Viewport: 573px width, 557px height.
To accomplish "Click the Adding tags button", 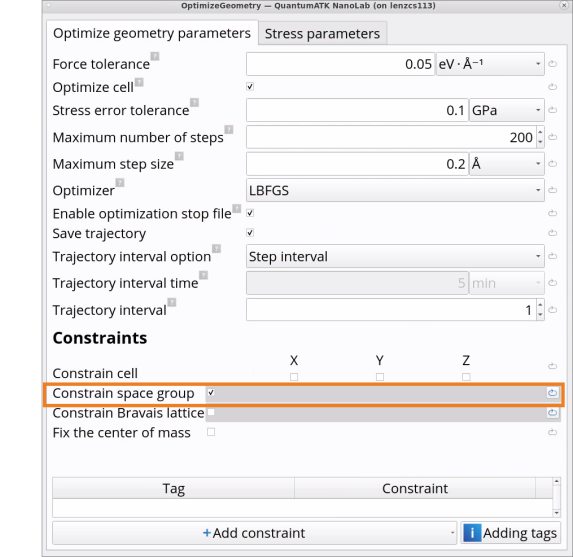I will click(x=511, y=533).
